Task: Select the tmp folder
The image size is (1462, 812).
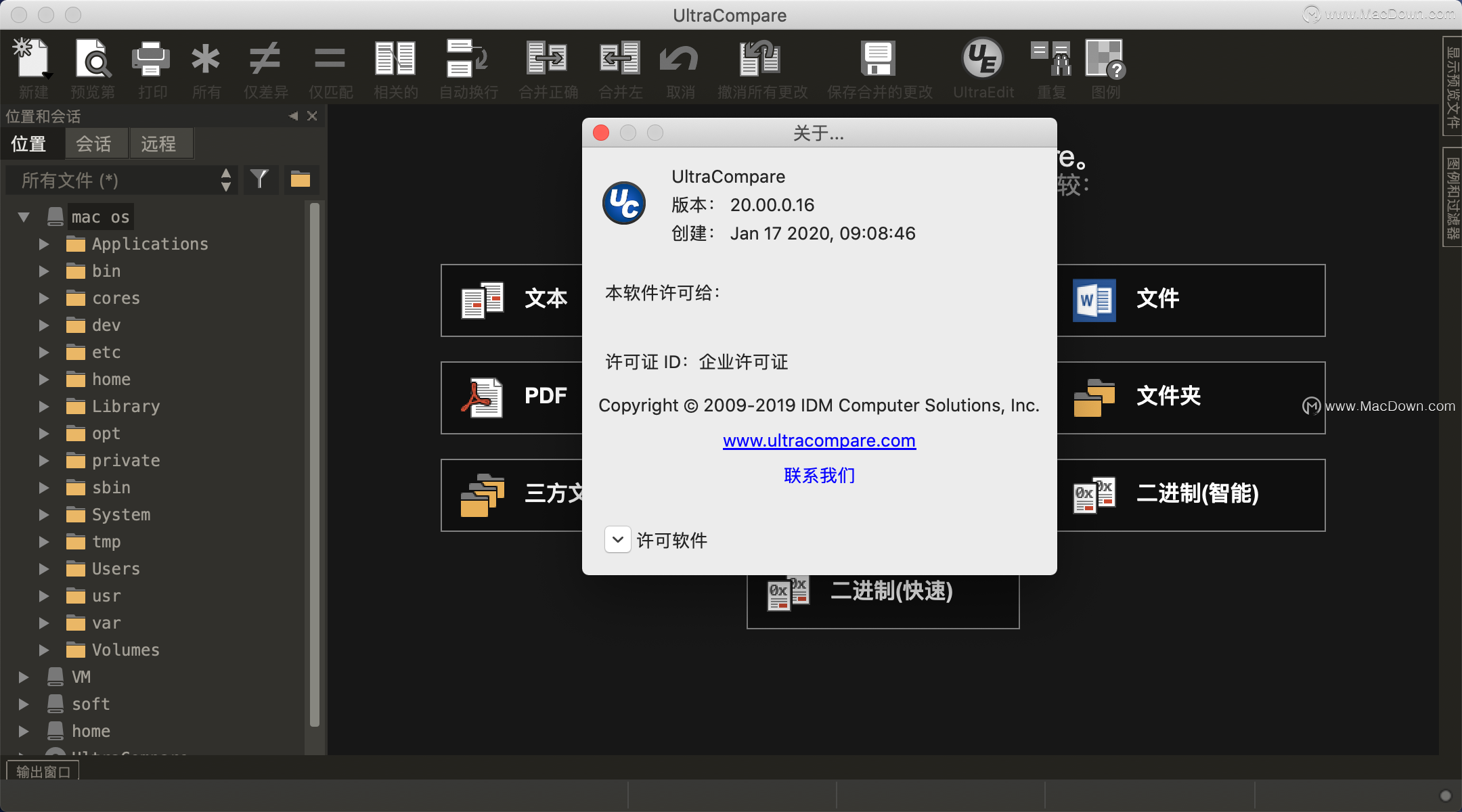Action: pyautogui.click(x=106, y=542)
